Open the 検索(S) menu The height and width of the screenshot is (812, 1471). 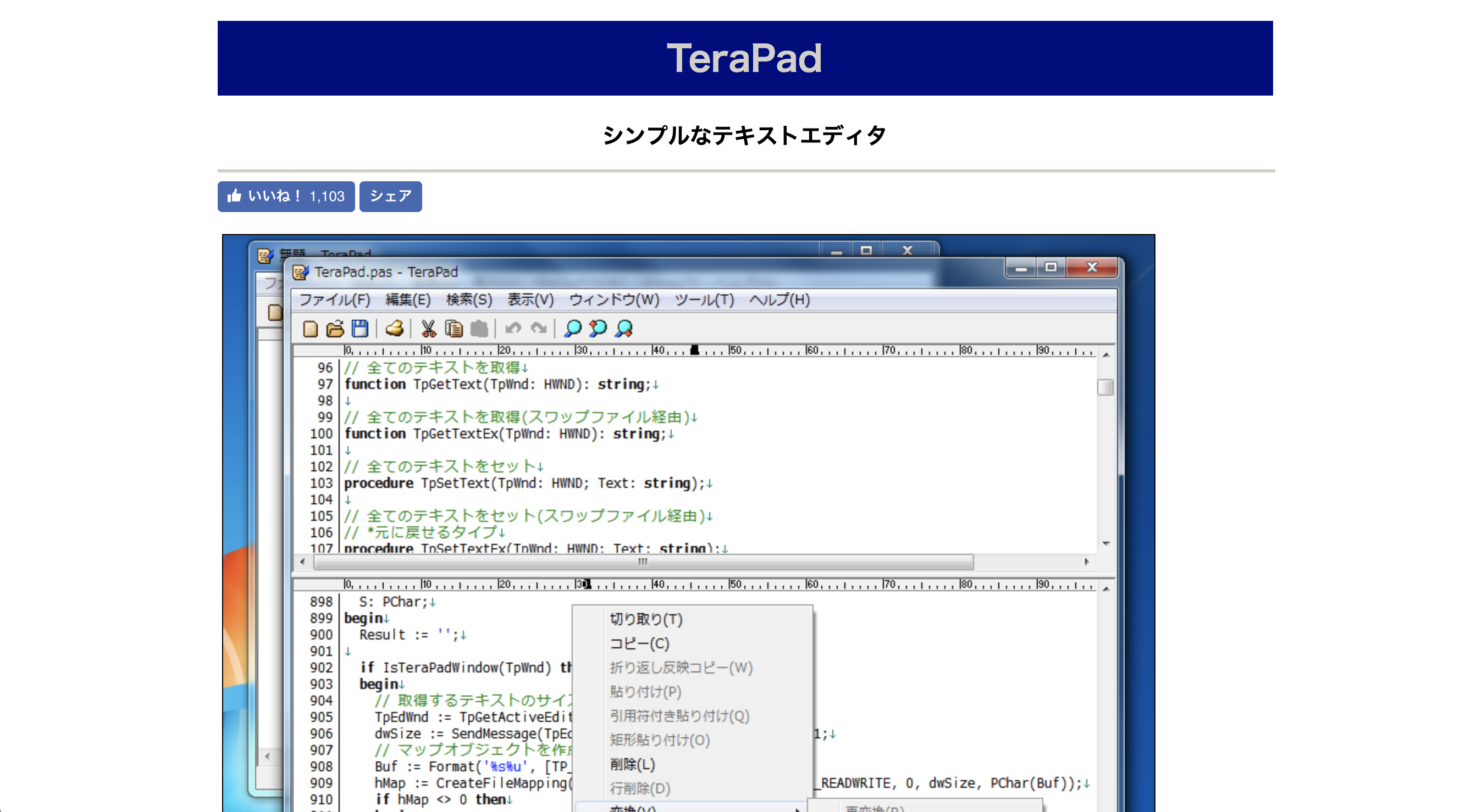[x=469, y=299]
